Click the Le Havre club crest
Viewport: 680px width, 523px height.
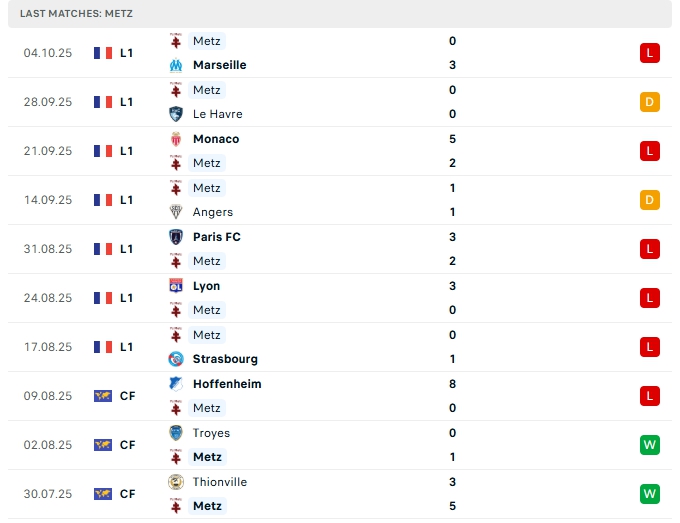click(x=176, y=114)
